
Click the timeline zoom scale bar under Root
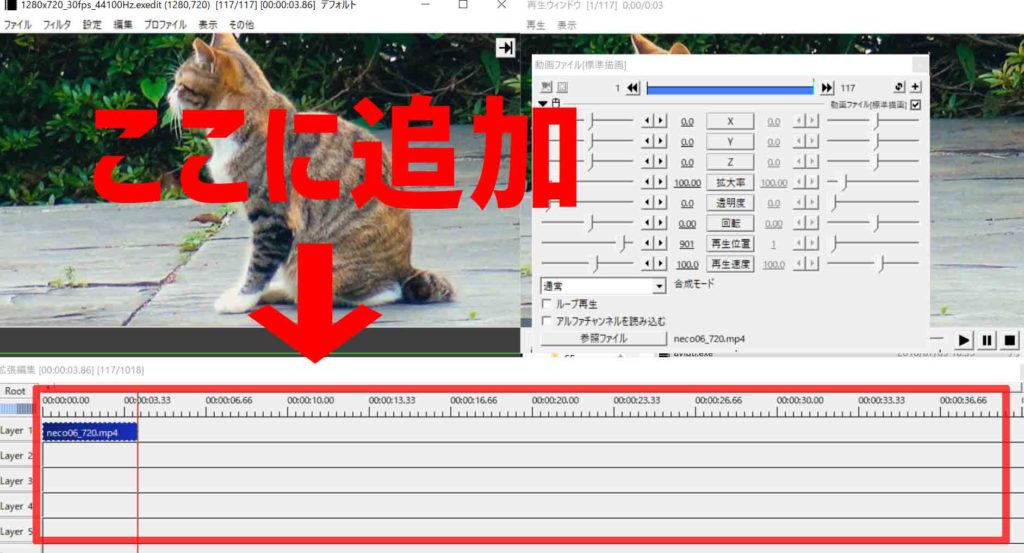pos(16,409)
